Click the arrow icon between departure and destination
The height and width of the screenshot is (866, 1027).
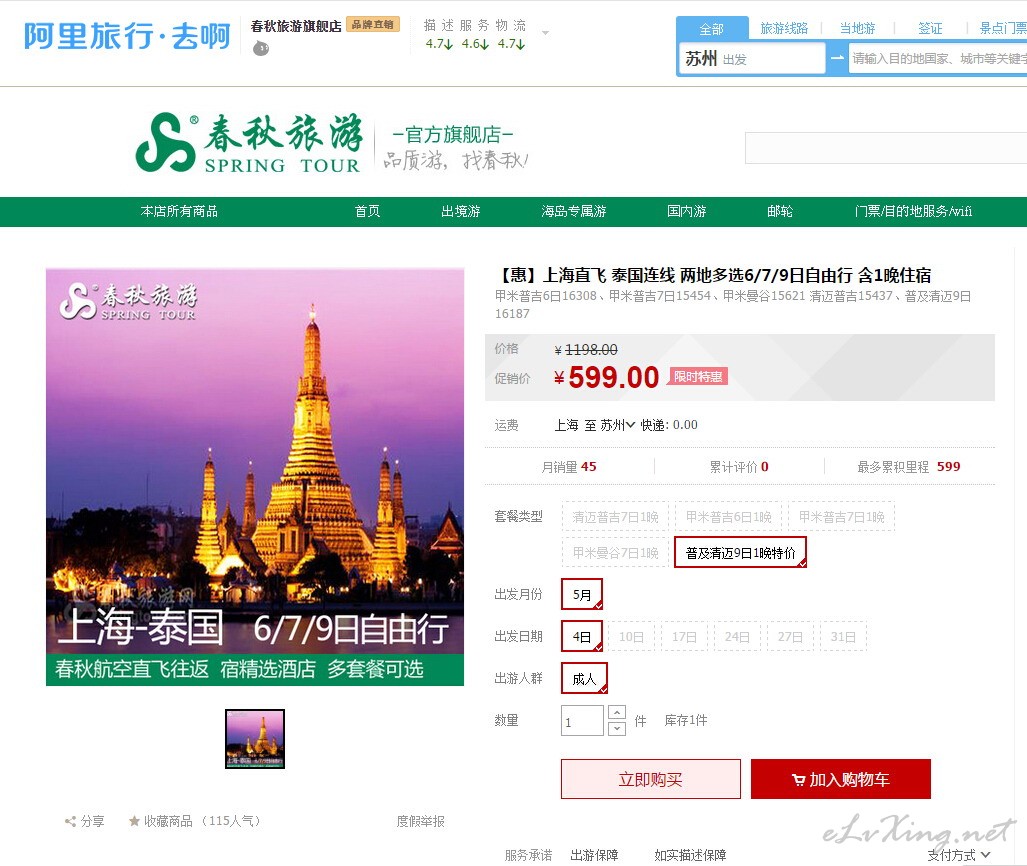837,59
